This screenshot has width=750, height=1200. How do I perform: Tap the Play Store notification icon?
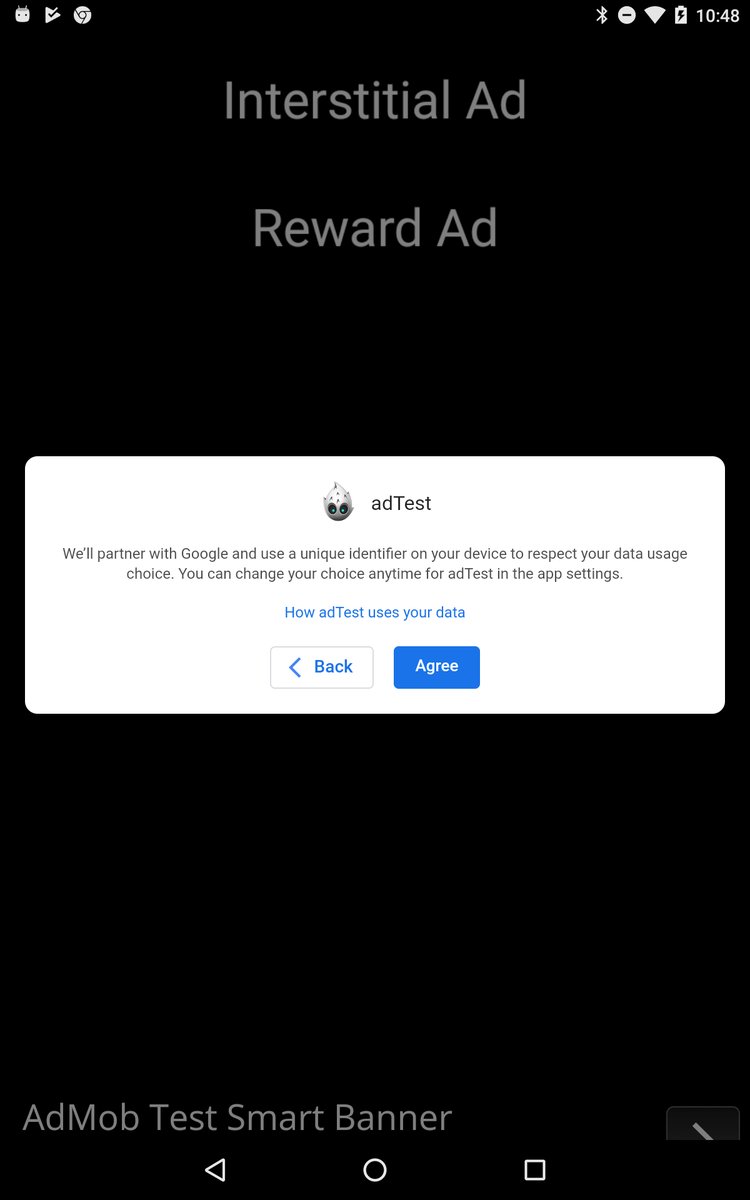point(53,15)
